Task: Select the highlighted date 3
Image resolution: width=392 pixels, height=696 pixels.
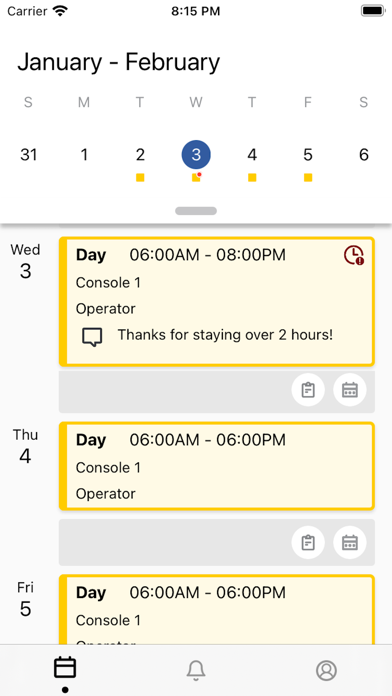Action: click(x=196, y=155)
